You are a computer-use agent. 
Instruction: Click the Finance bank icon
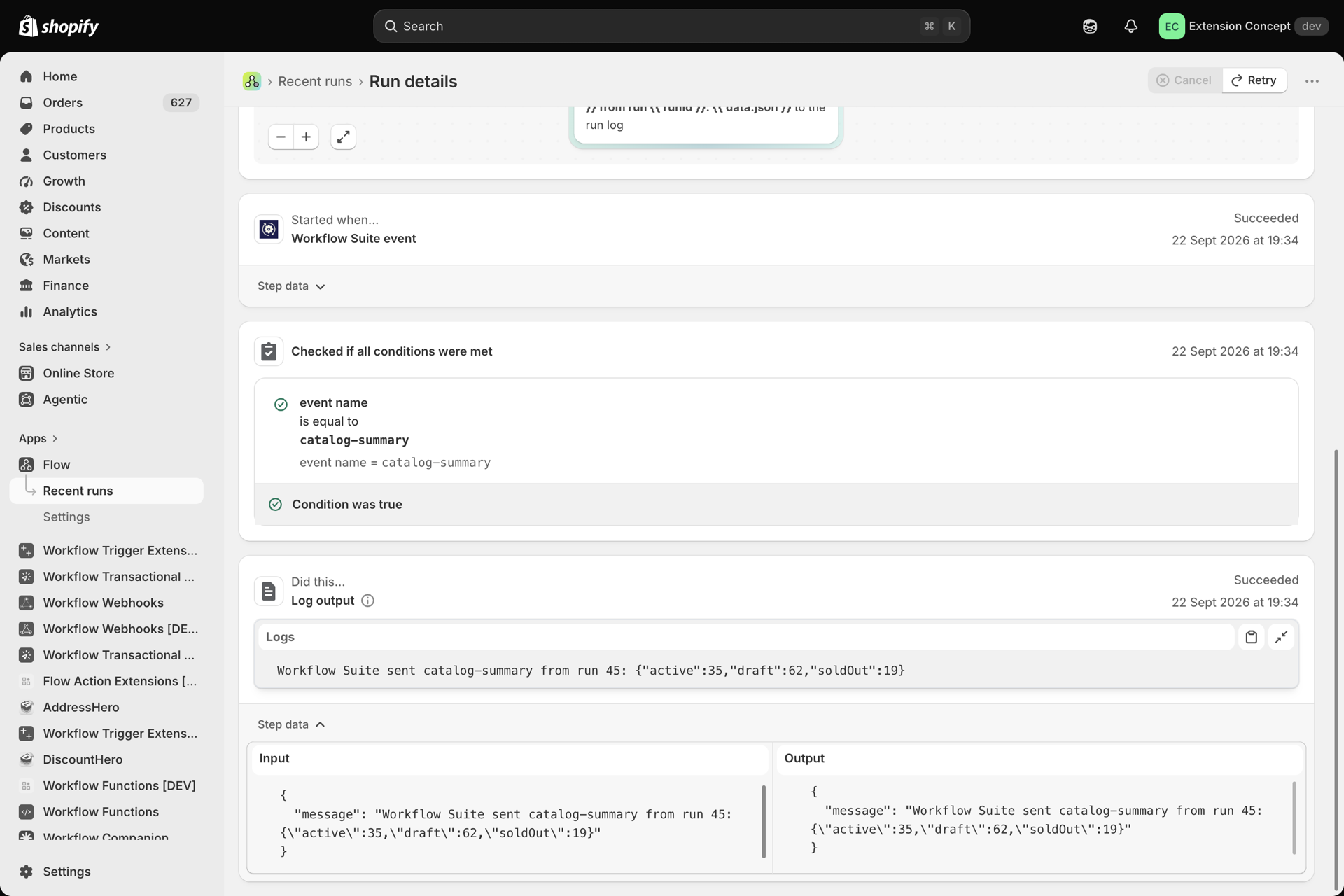(x=26, y=286)
